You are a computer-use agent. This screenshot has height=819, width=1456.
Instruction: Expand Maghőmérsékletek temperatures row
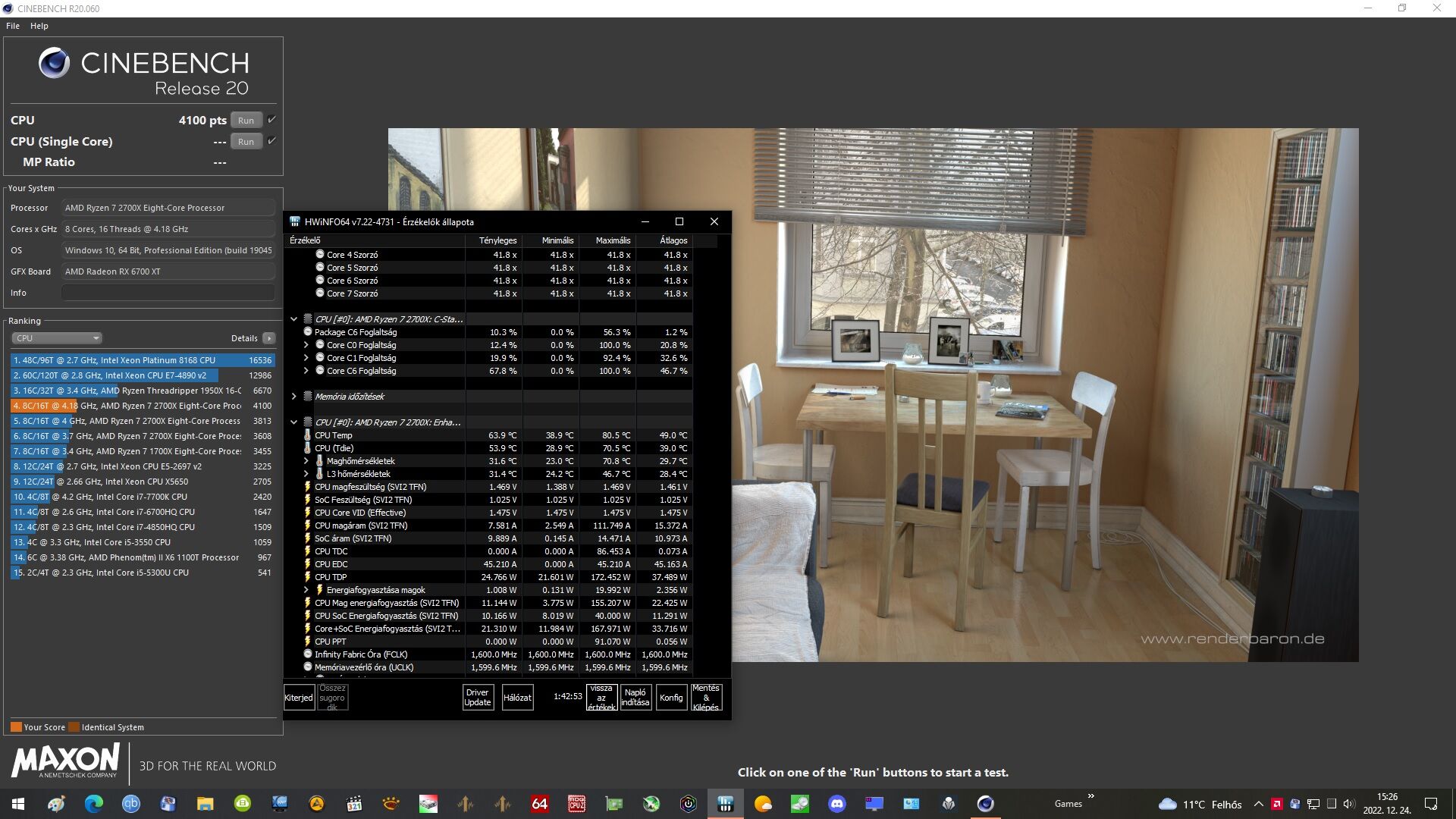coord(306,461)
